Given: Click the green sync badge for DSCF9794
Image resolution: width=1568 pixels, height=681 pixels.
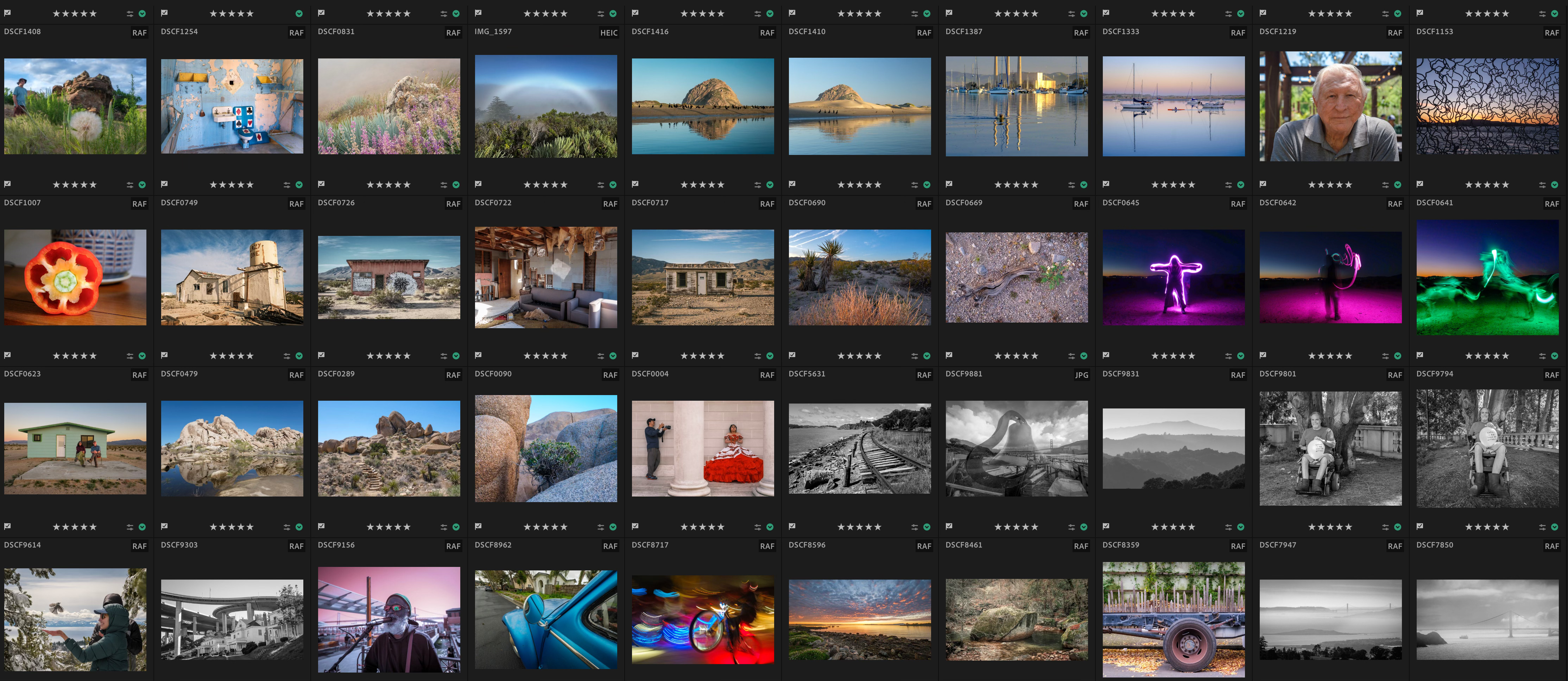Looking at the screenshot, I should pos(1555,356).
